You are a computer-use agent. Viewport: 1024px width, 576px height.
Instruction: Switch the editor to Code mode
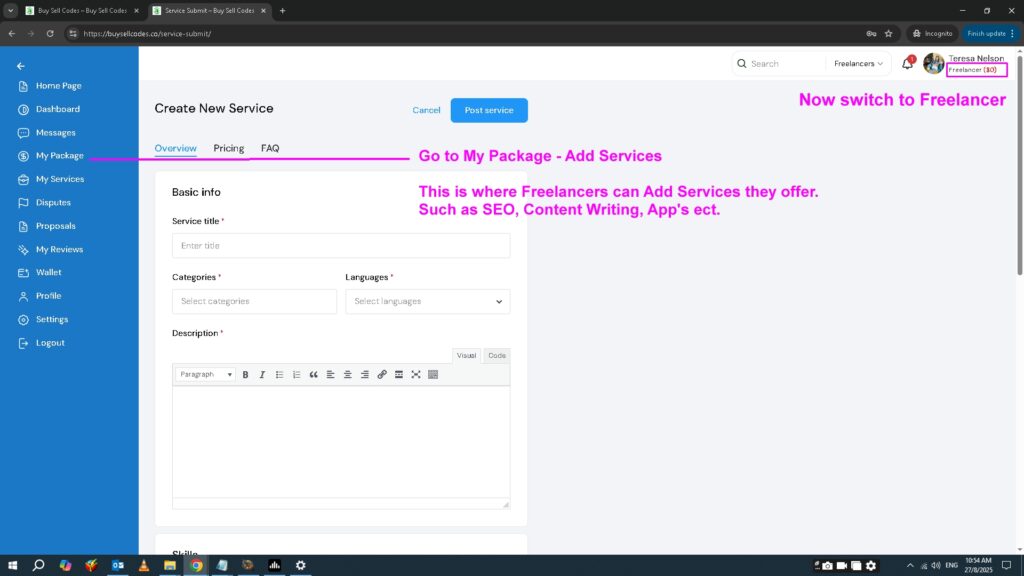(496, 355)
